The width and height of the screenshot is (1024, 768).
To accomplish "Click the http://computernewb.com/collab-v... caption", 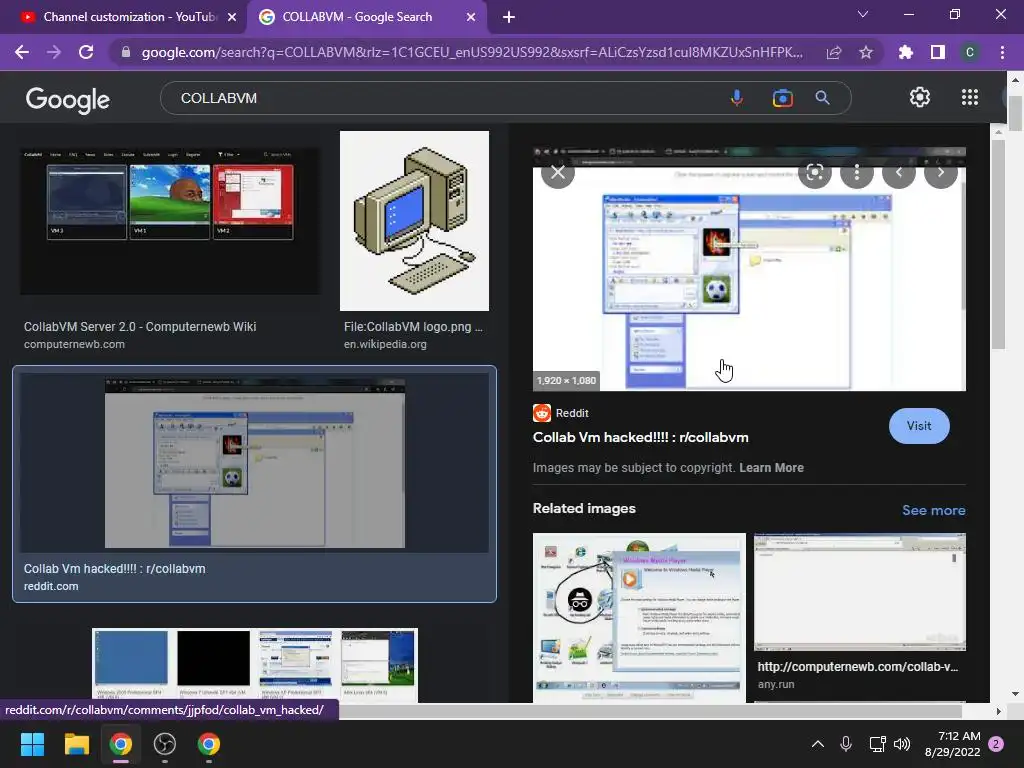I will pyautogui.click(x=857, y=667).
